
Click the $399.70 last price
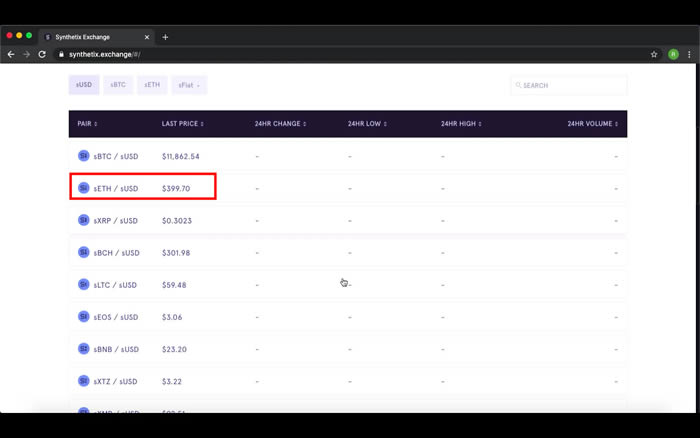pyautogui.click(x=176, y=188)
